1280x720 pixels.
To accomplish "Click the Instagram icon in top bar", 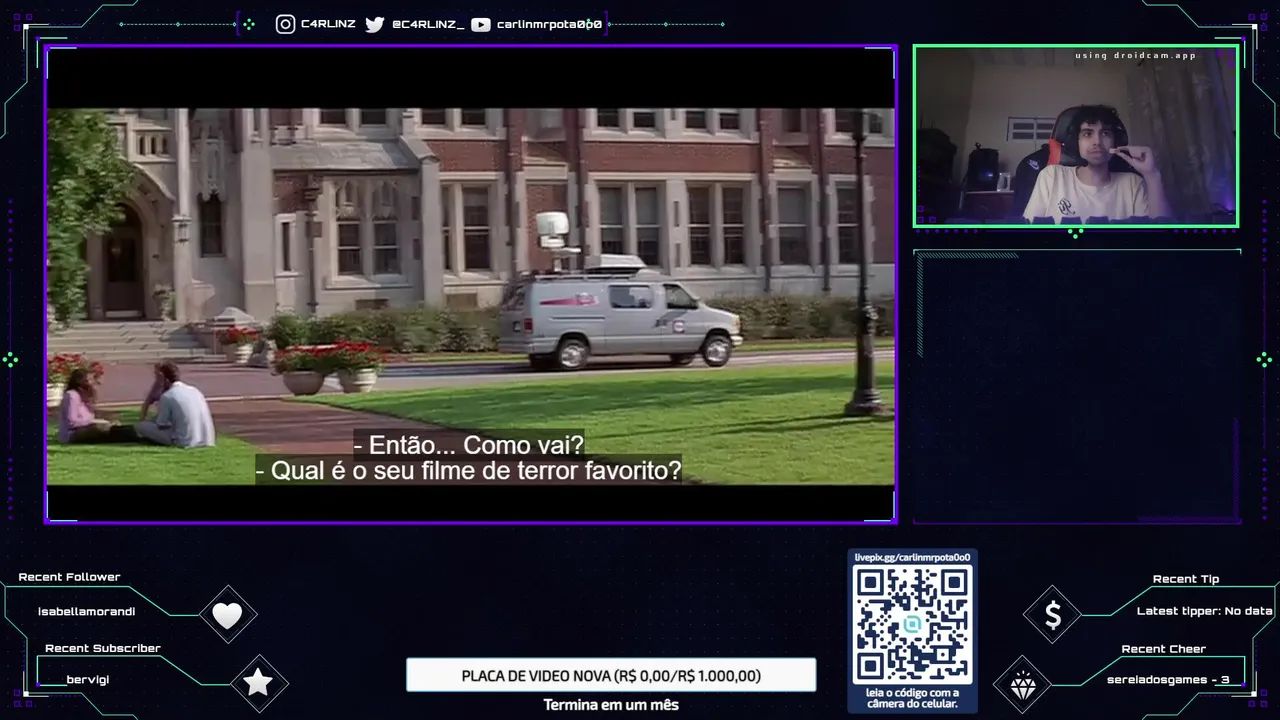I will click(285, 24).
